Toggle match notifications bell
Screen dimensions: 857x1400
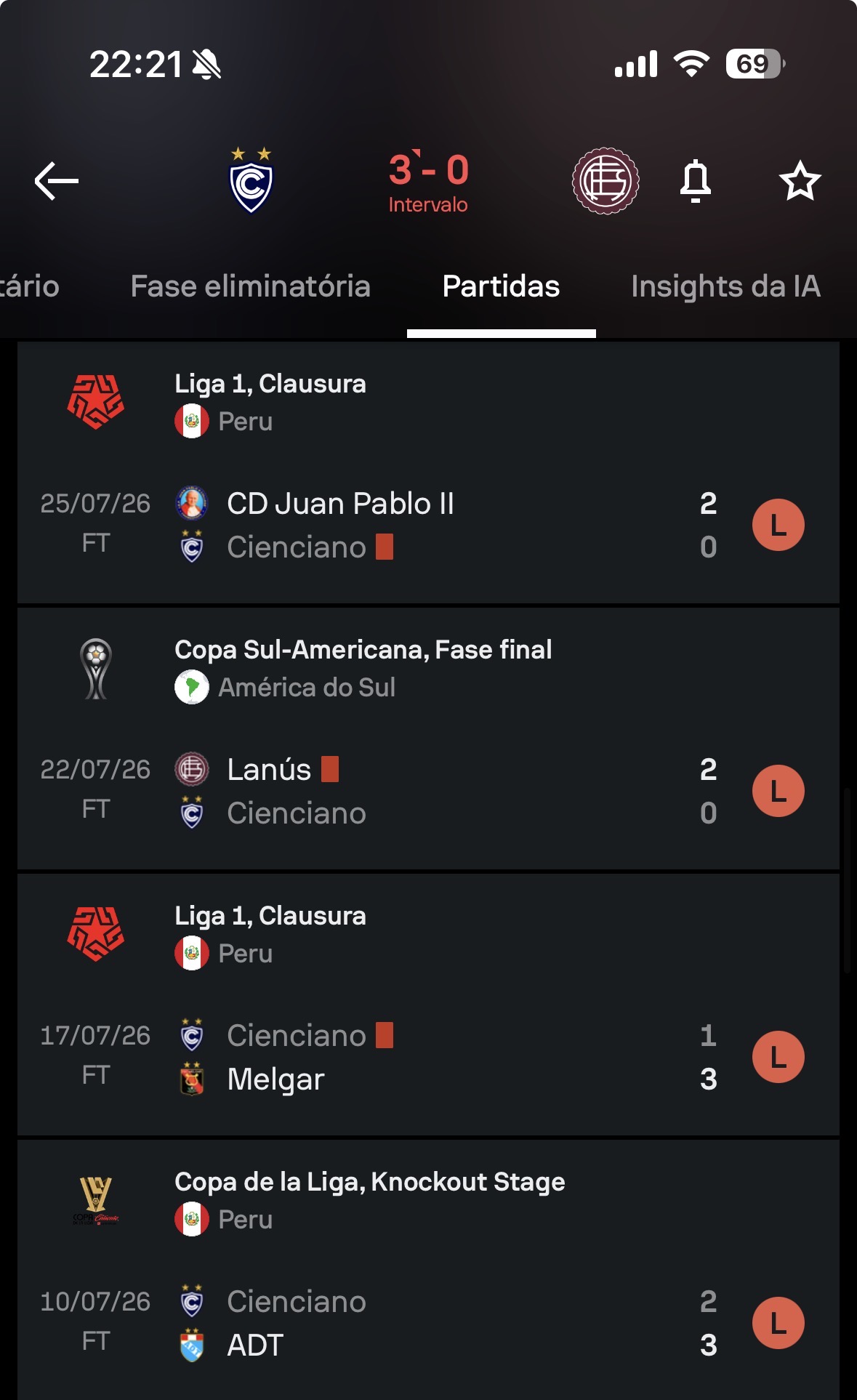696,181
